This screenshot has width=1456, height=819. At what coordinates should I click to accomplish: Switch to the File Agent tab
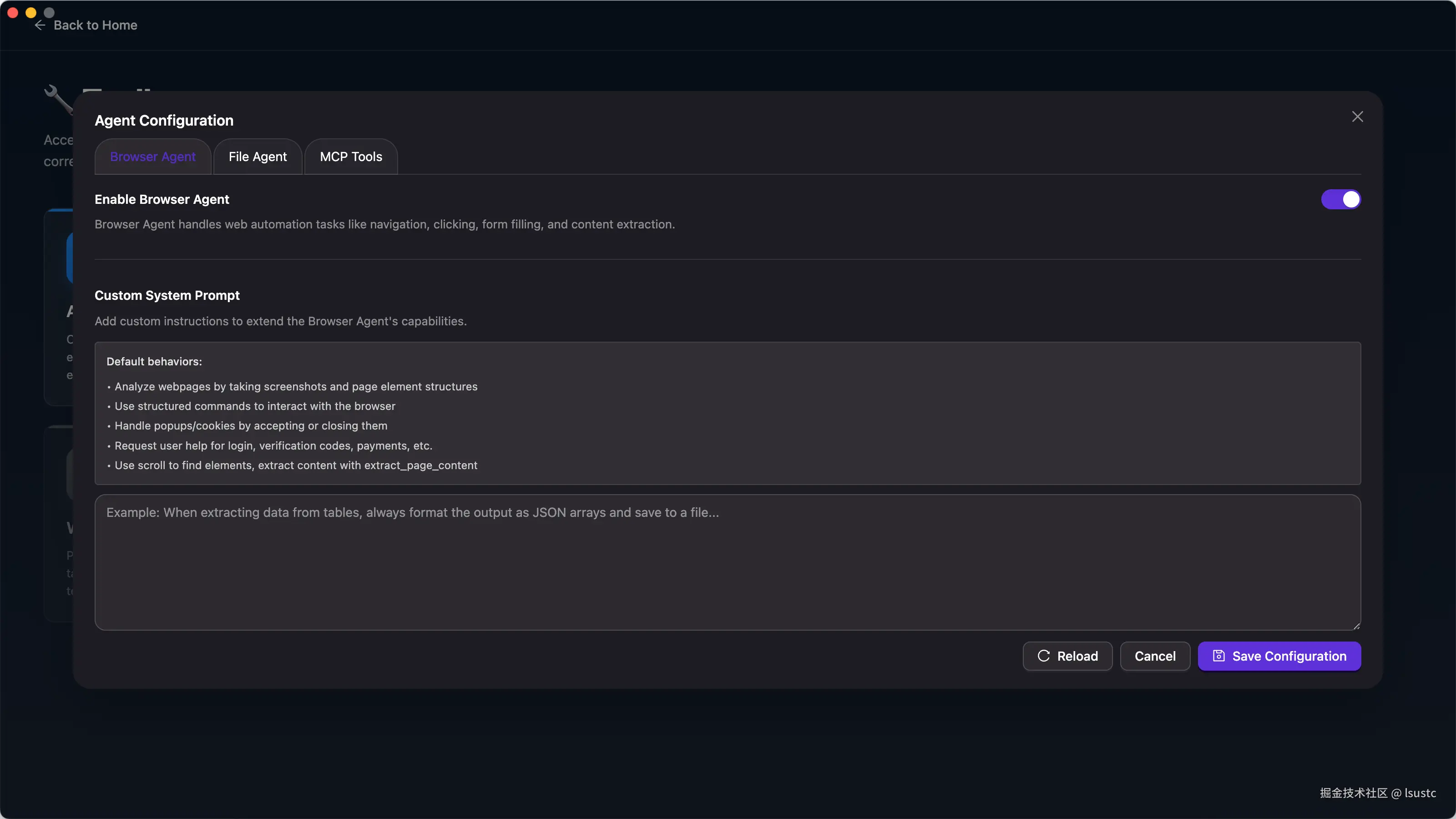click(258, 157)
